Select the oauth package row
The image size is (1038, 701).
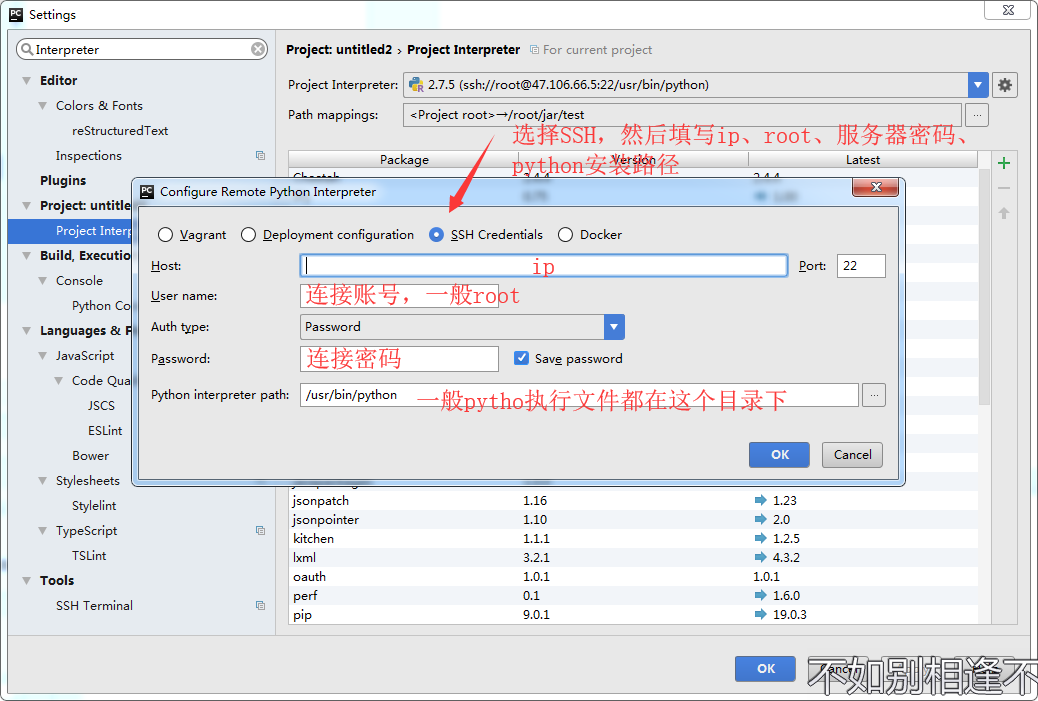633,577
